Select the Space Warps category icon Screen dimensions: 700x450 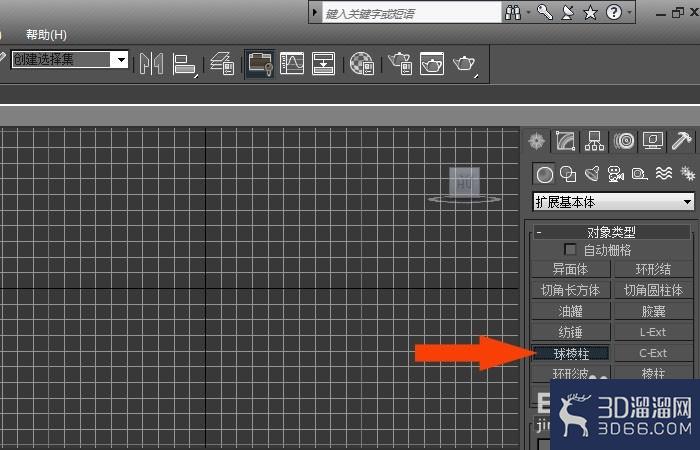tap(664, 173)
